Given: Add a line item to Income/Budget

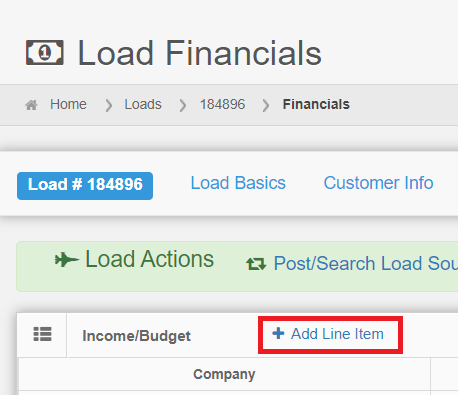Looking at the screenshot, I should pyautogui.click(x=330, y=334).
